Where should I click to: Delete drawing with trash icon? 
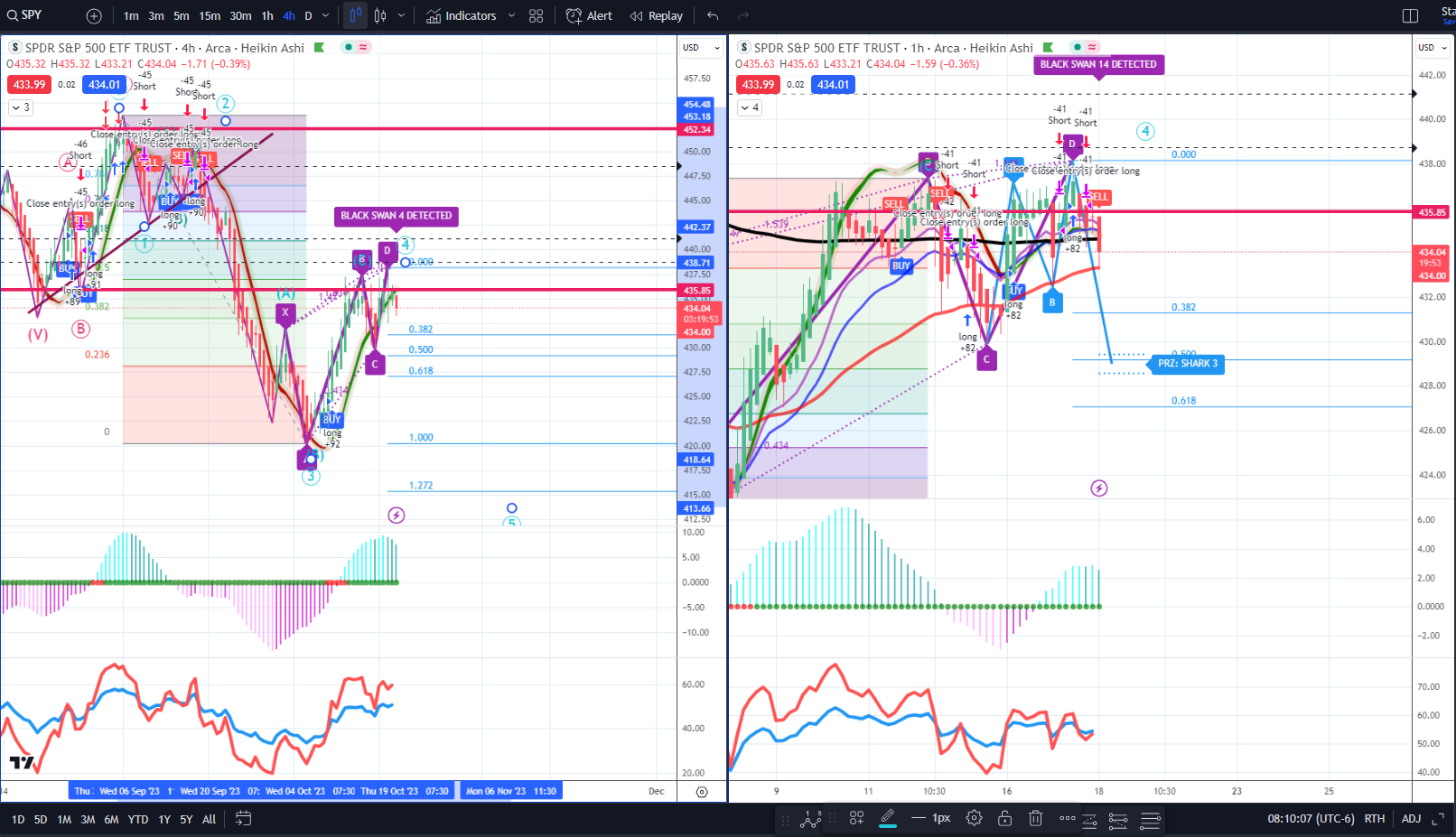[1036, 819]
